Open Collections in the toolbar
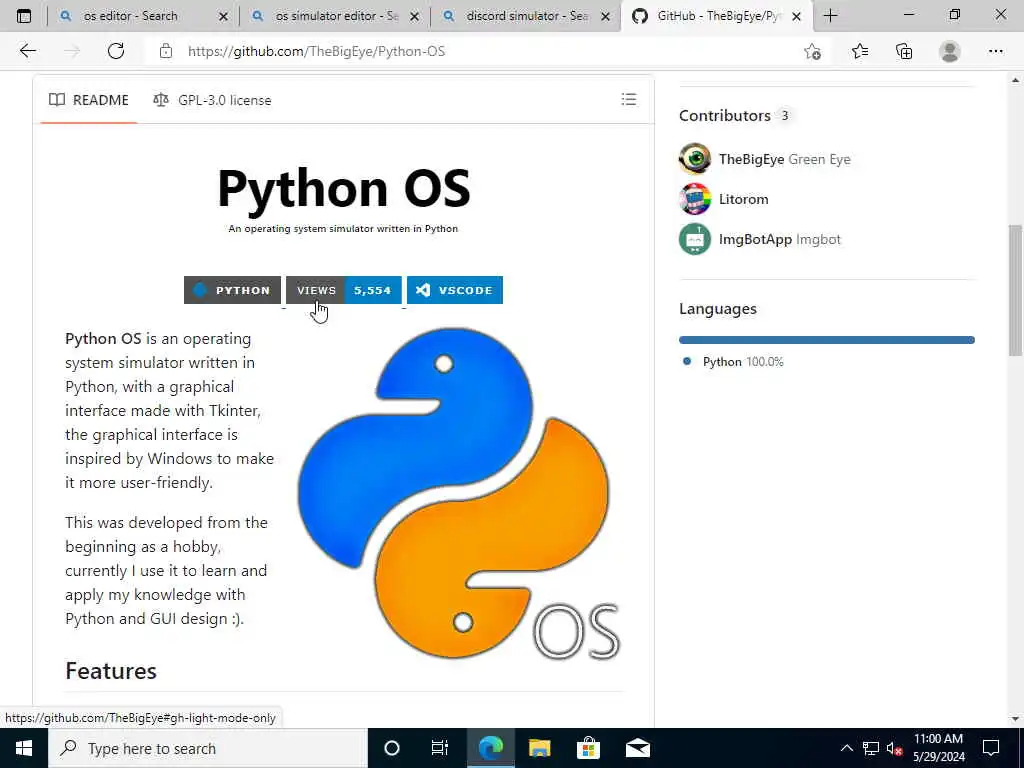 pos(904,51)
